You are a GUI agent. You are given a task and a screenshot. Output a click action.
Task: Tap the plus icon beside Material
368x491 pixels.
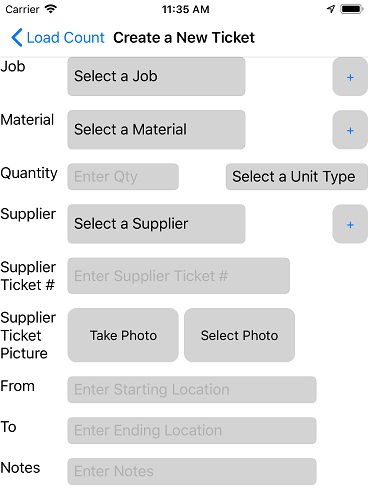coord(350,130)
